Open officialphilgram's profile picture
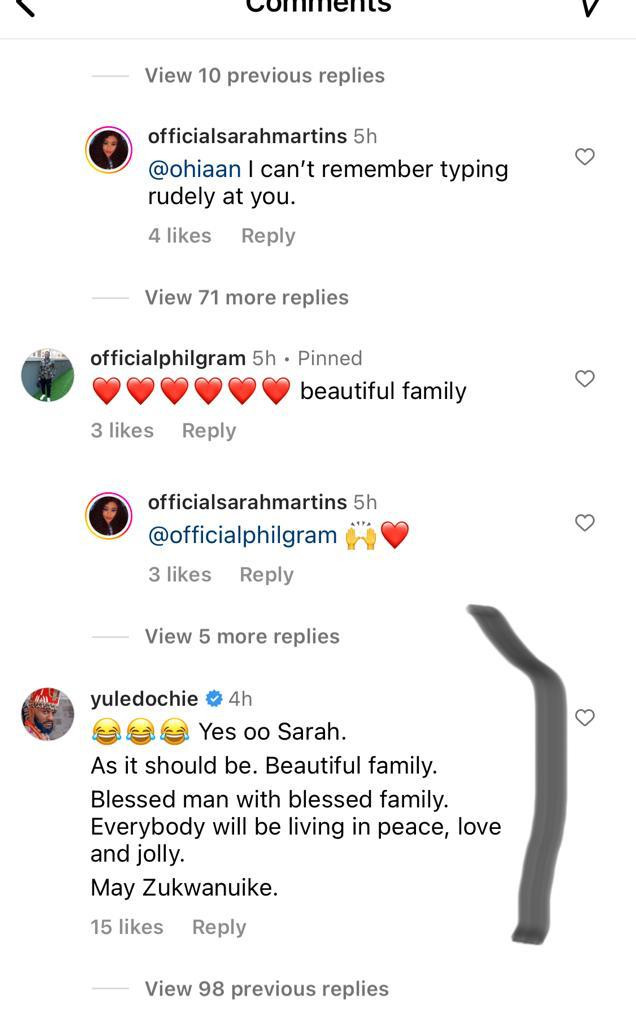 pyautogui.click(x=47, y=375)
